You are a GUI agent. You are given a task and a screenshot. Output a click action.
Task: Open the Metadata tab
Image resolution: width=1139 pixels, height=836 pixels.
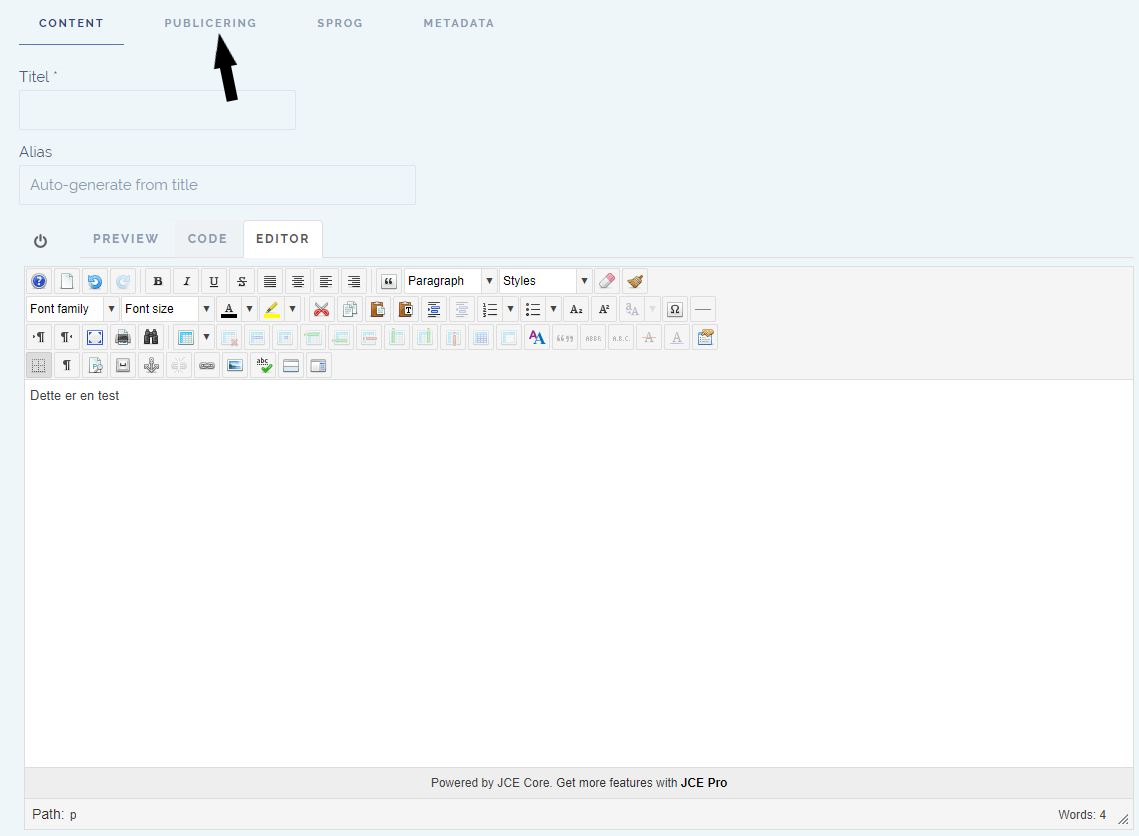coord(458,23)
